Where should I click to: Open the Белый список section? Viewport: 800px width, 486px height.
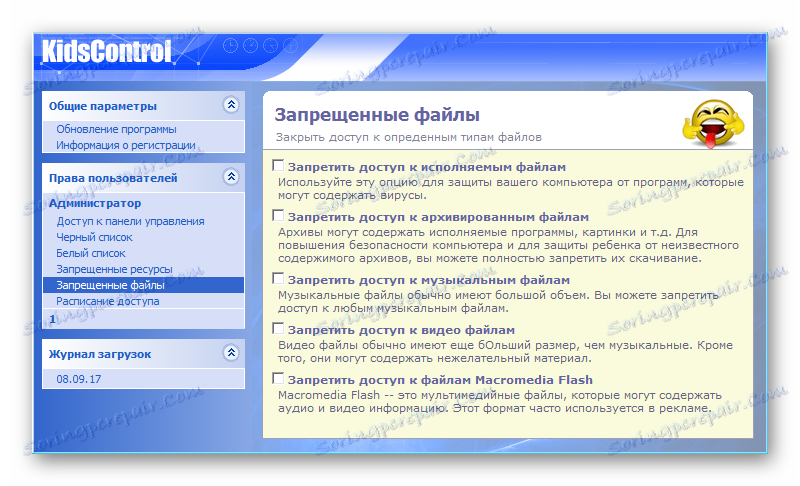tap(90, 253)
